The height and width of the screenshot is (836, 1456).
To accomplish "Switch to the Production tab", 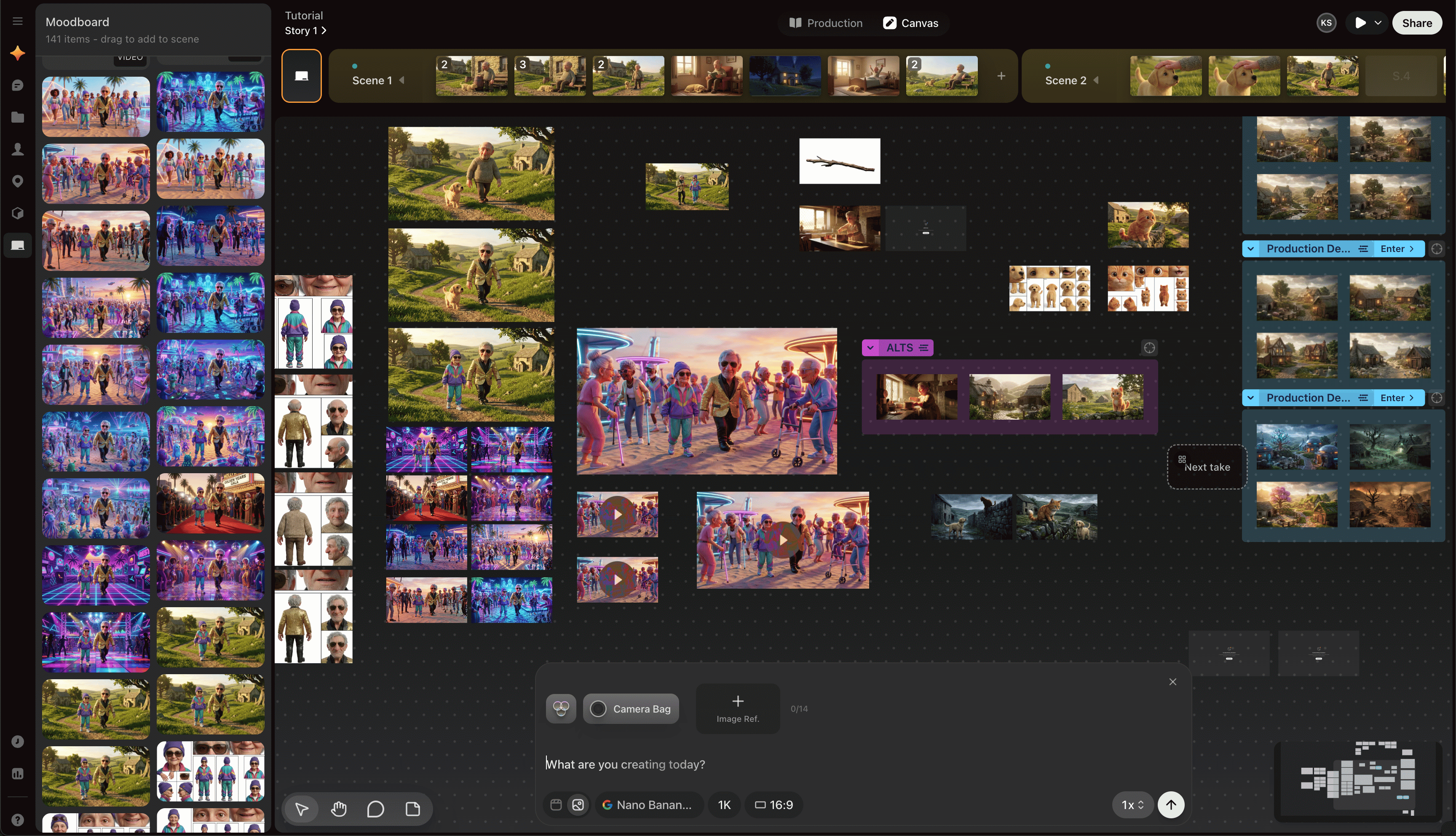I will tap(825, 23).
